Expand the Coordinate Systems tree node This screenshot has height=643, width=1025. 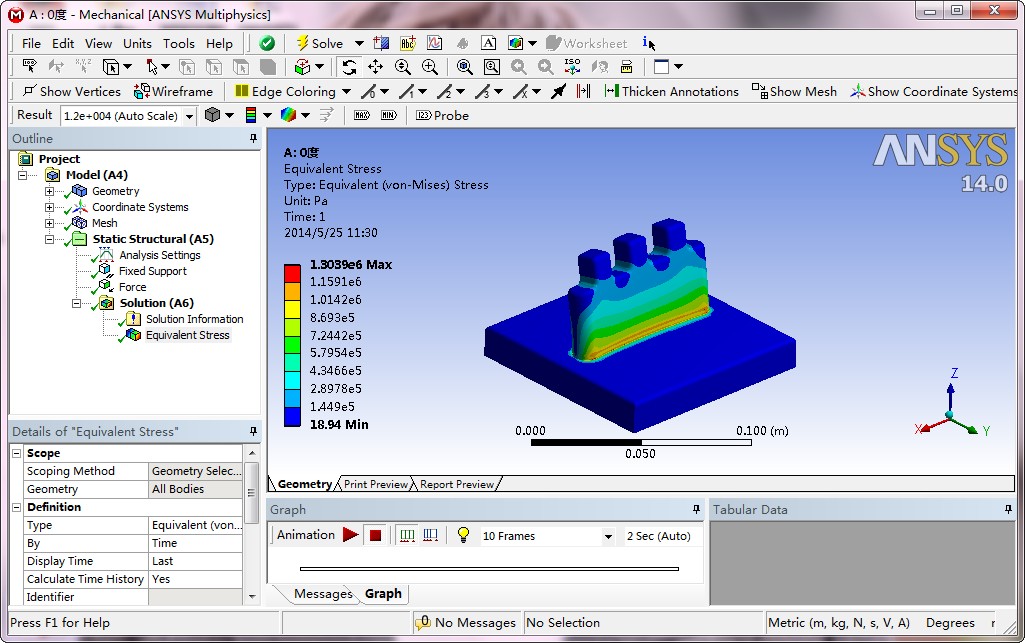pyautogui.click(x=49, y=207)
